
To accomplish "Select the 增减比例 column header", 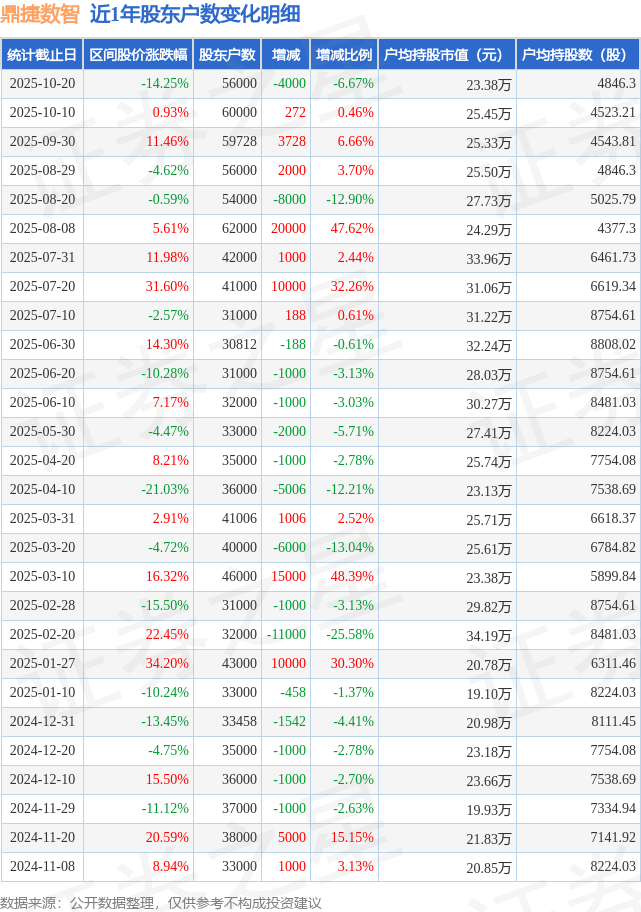I will coord(343,55).
